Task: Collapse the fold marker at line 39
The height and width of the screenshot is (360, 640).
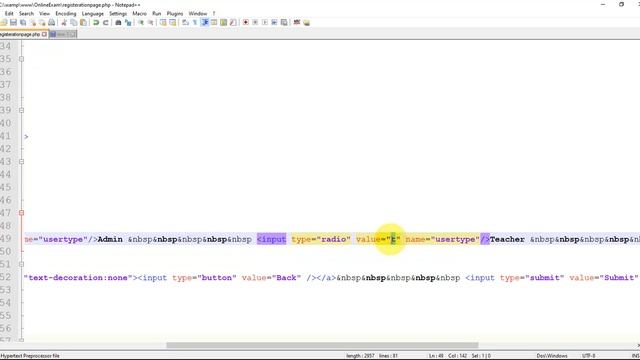Action: 22,110
